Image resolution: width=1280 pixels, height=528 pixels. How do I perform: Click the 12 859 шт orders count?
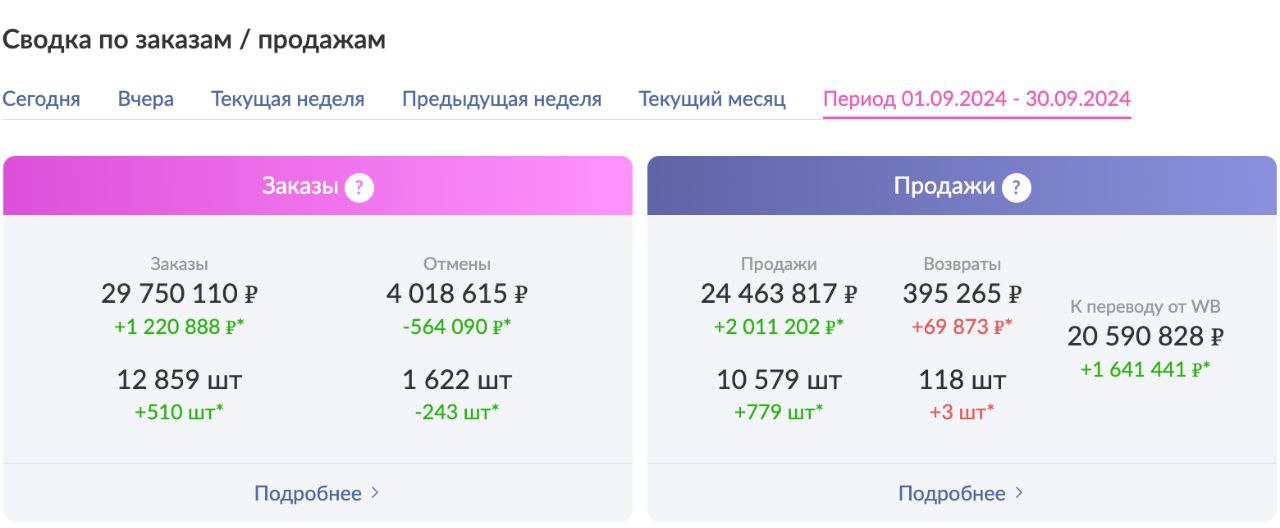(x=179, y=380)
